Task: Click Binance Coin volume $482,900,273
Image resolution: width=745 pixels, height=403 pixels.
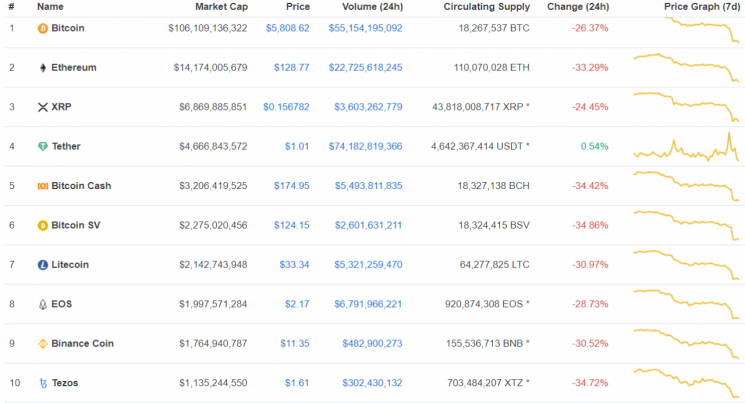Action: click(372, 344)
